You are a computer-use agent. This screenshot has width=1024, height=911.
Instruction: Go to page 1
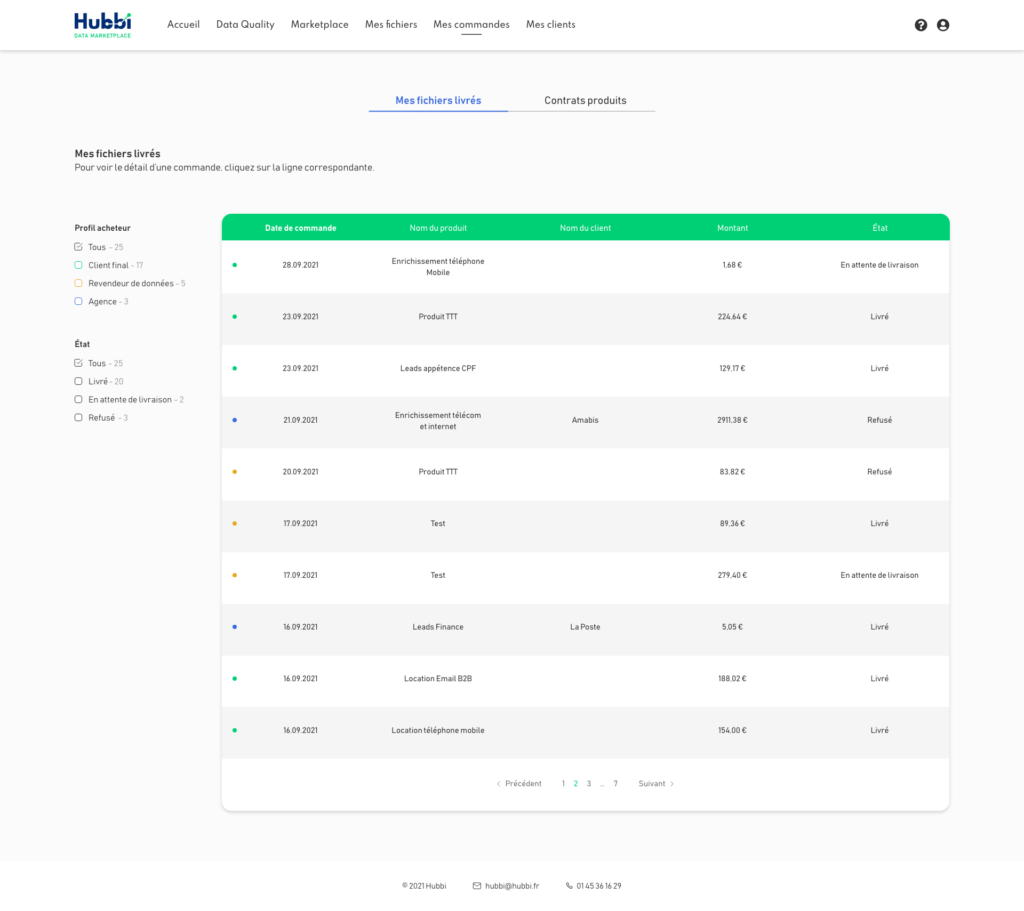tap(563, 784)
